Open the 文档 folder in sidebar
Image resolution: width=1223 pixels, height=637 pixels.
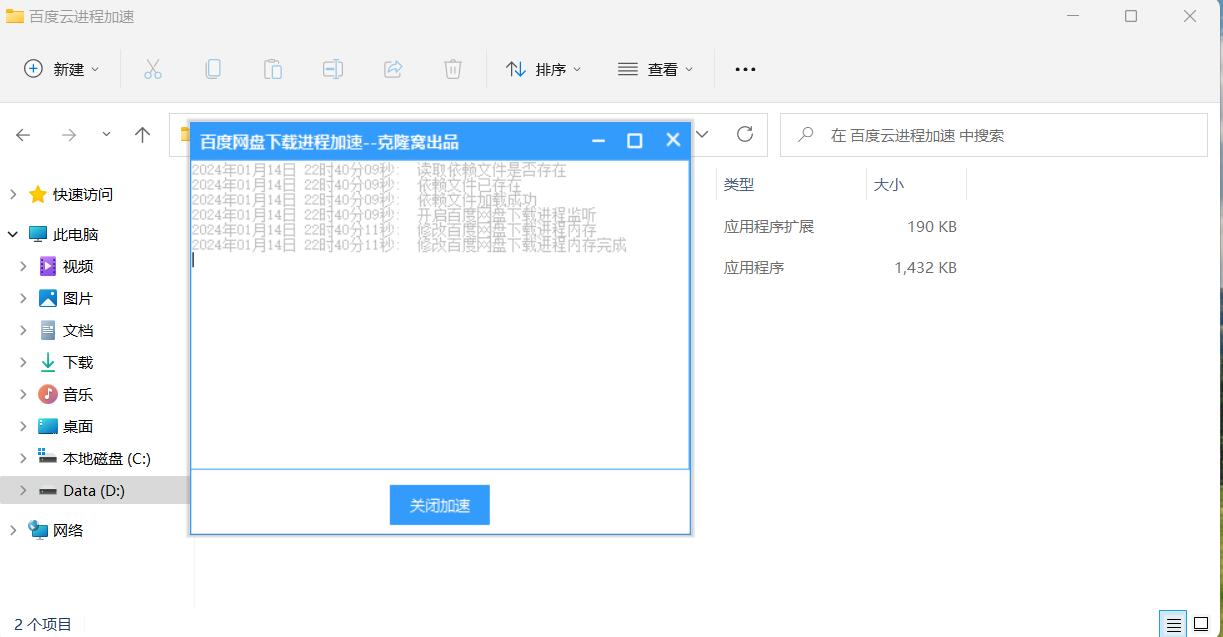pyautogui.click(x=78, y=330)
